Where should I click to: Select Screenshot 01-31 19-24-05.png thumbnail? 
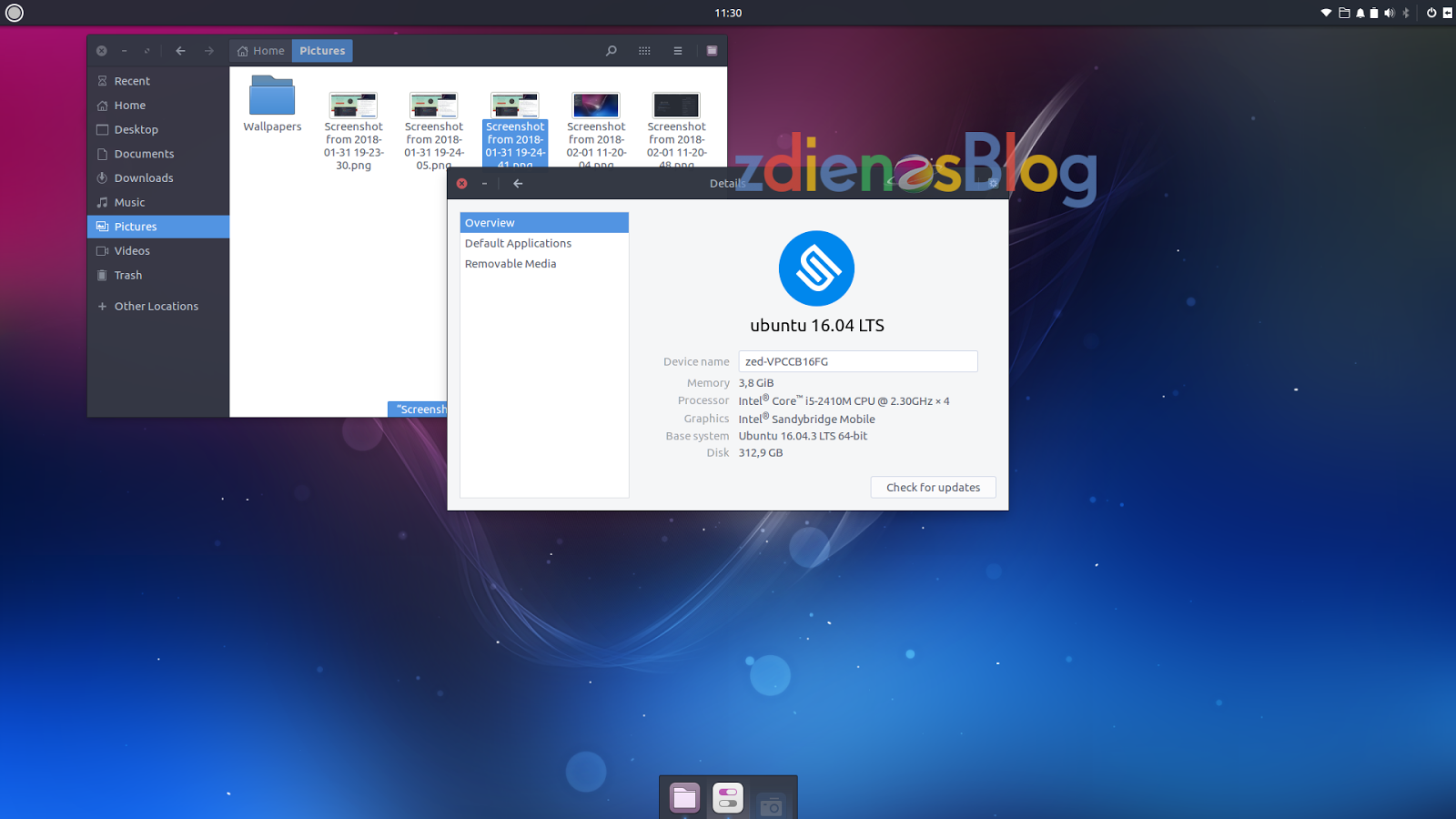pos(434,106)
